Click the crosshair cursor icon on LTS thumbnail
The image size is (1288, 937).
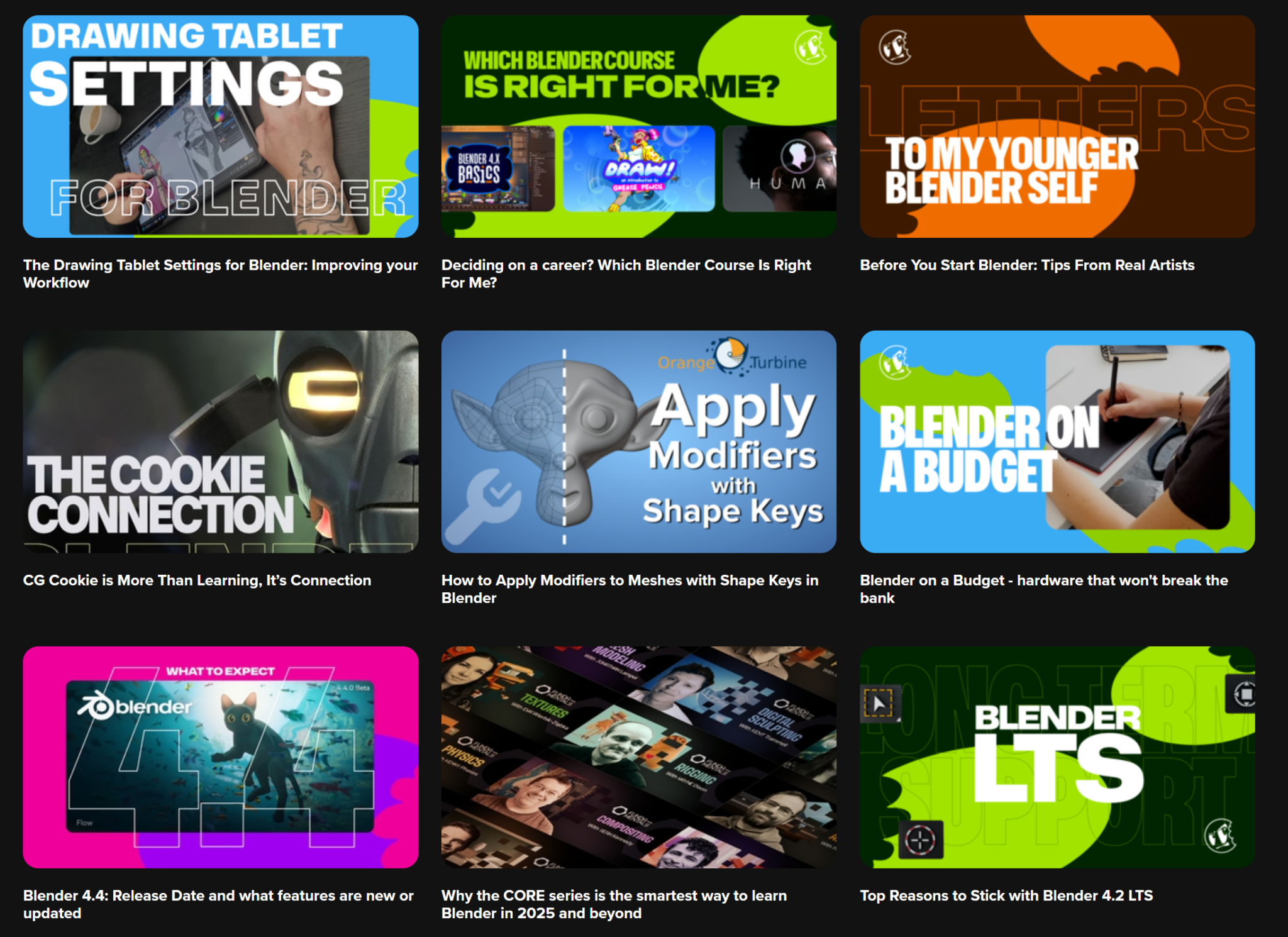pyautogui.click(x=920, y=840)
